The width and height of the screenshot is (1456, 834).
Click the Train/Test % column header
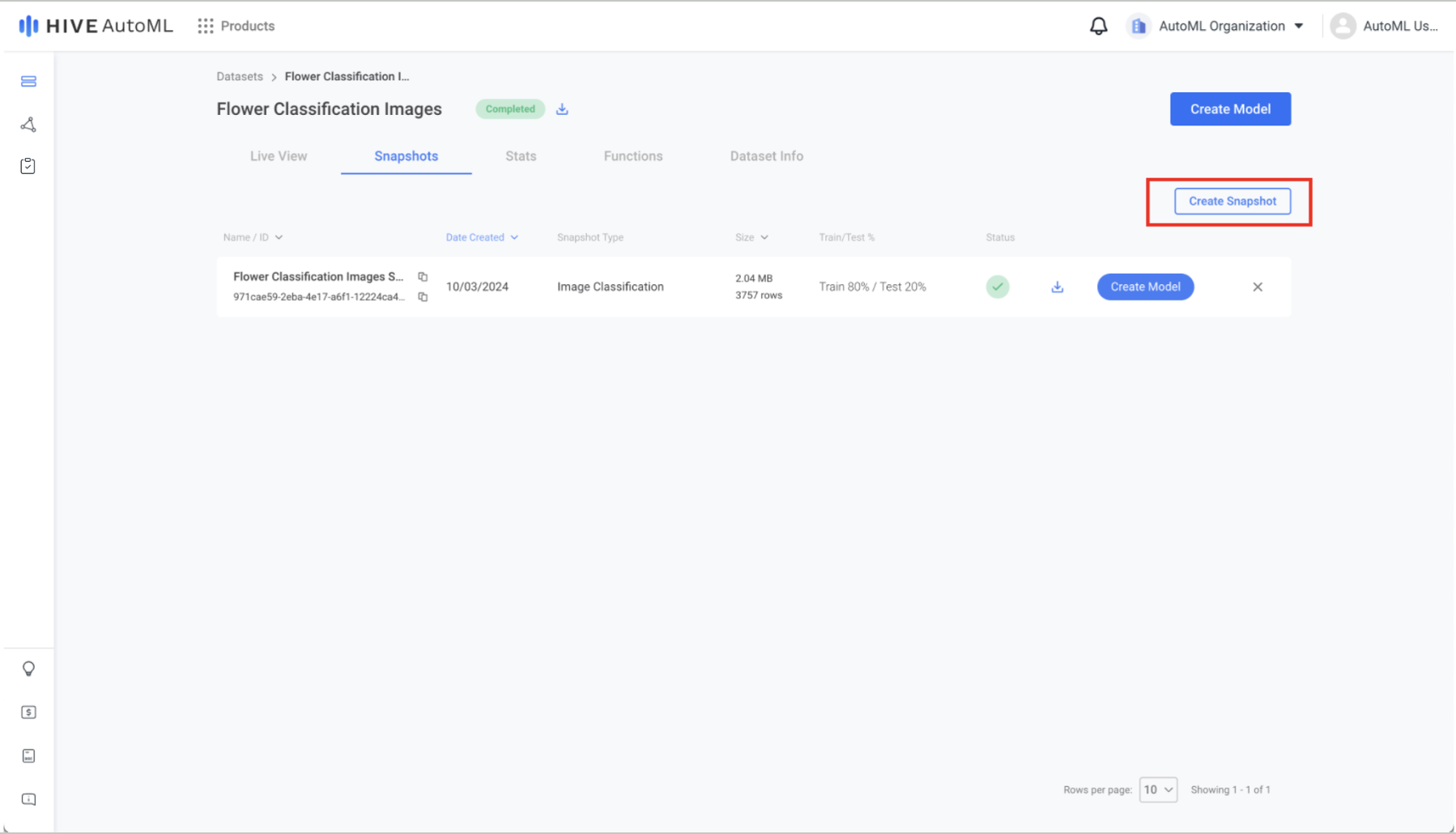tap(846, 237)
